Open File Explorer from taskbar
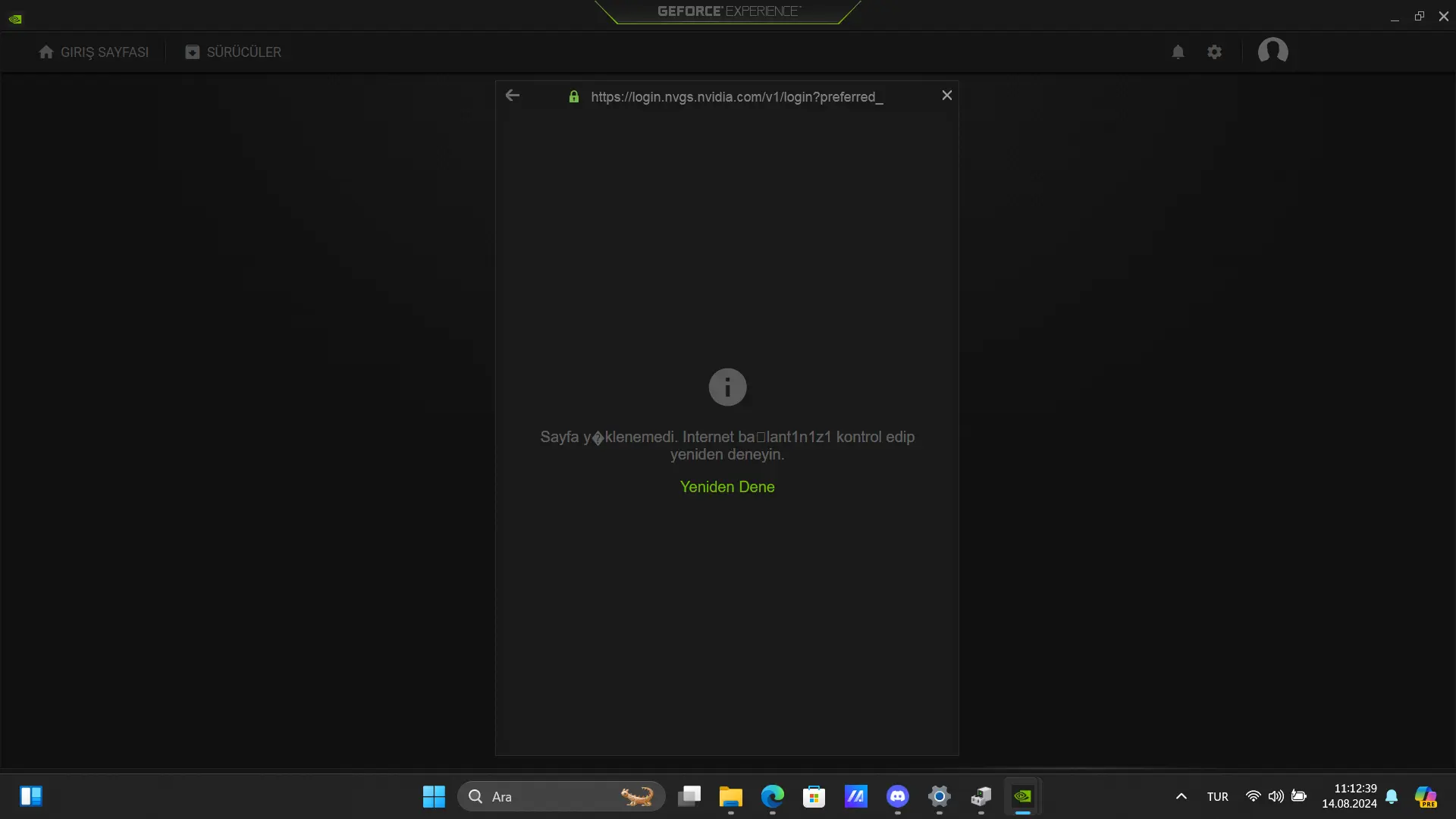This screenshot has width=1456, height=819. click(x=731, y=796)
